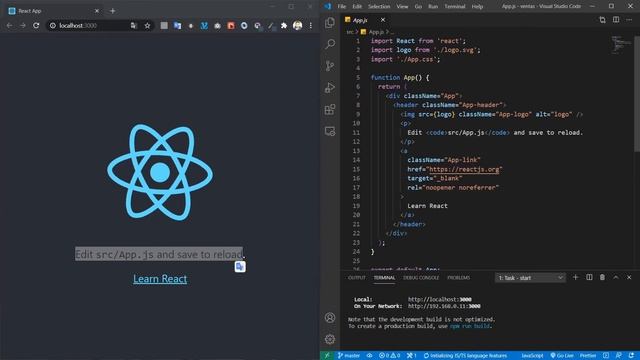Click the translate icon in address bar
Image resolution: width=640 pixels, height=360 pixels.
[x=134, y=25]
